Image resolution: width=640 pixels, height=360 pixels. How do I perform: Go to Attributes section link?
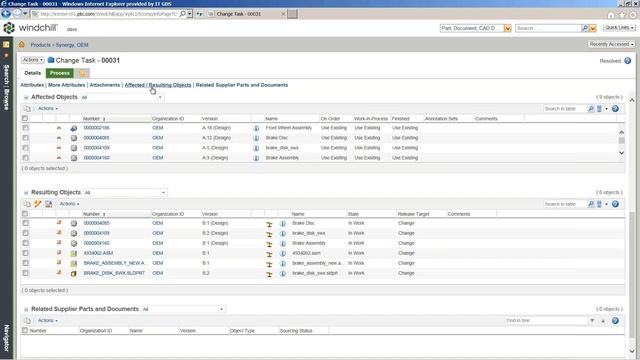tap(32, 85)
